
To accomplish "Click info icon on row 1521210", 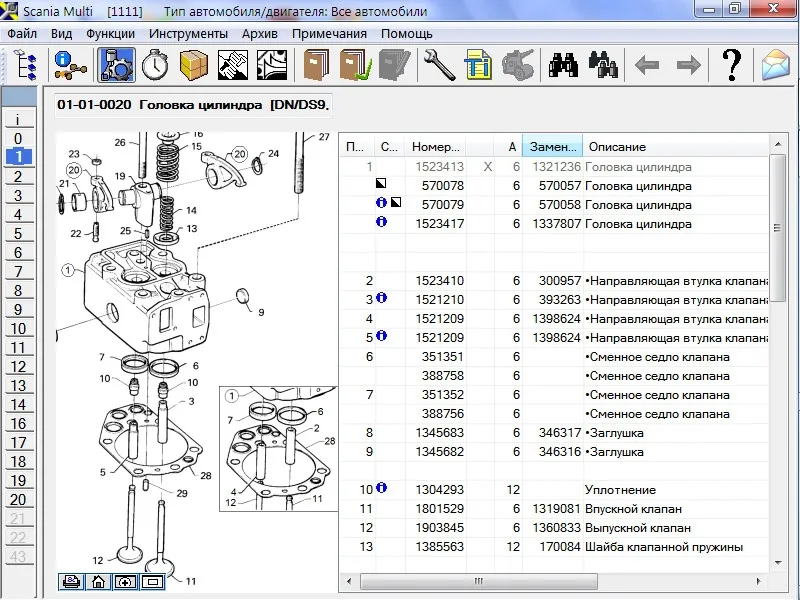I will coord(381,297).
